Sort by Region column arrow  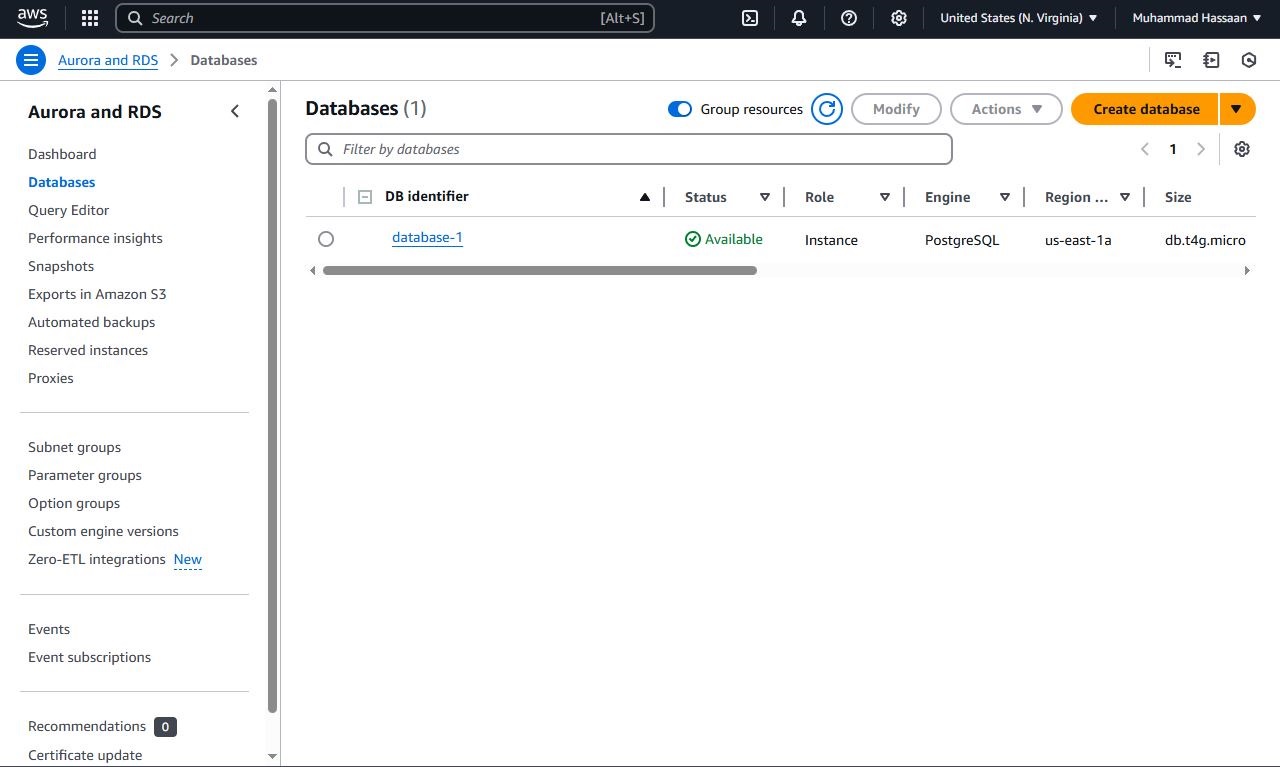click(1125, 197)
